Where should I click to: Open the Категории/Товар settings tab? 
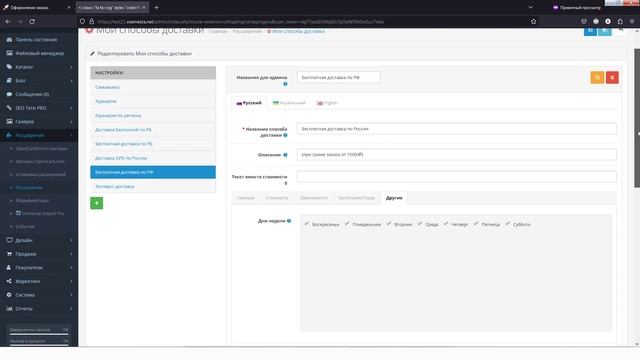356,198
